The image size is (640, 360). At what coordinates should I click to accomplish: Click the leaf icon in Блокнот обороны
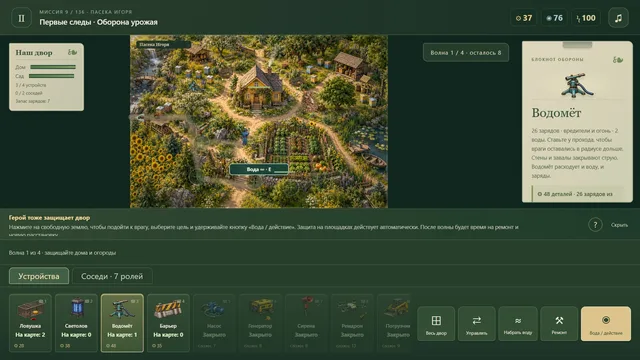click(x=618, y=60)
